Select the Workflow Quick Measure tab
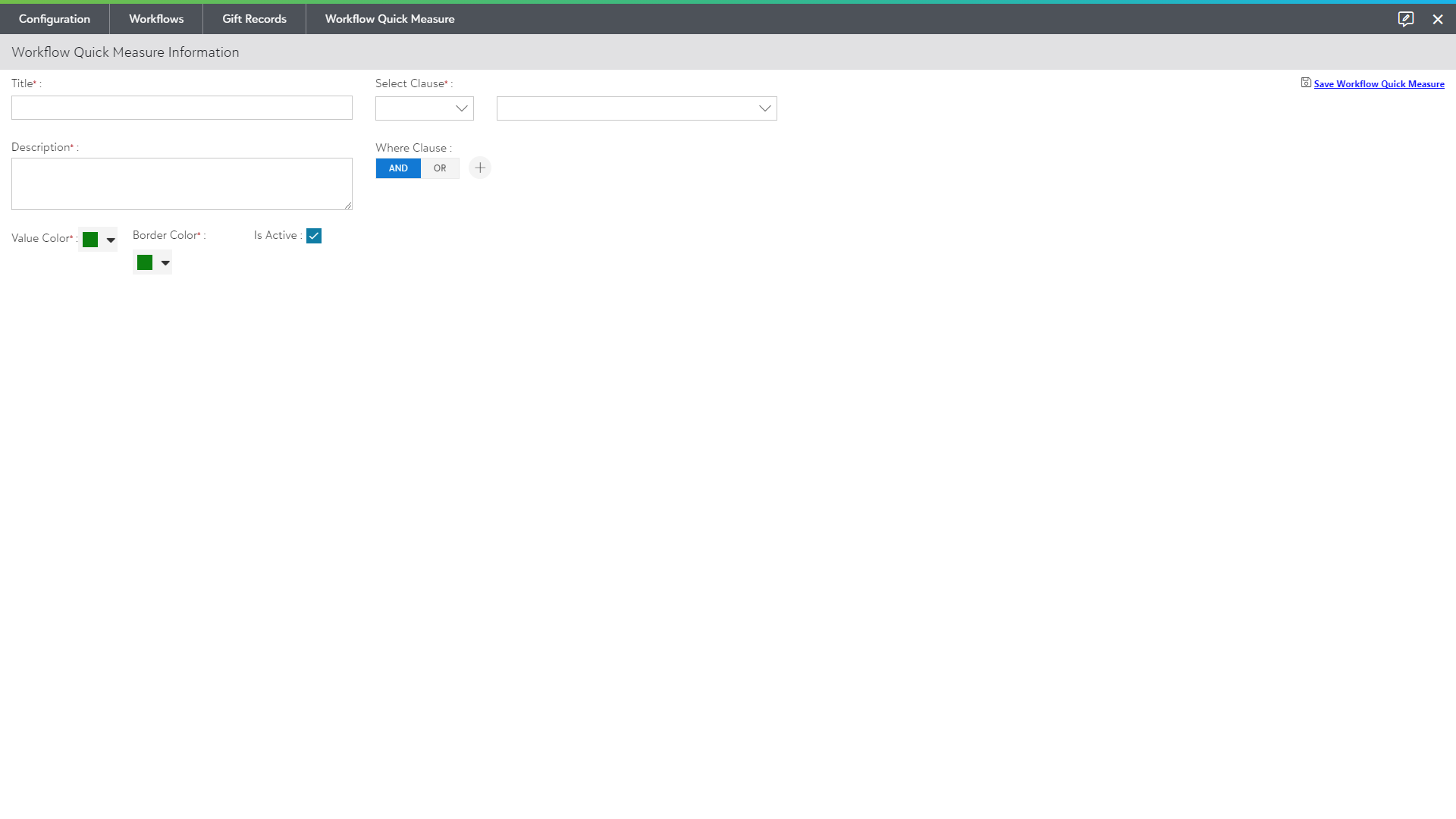 (390, 19)
